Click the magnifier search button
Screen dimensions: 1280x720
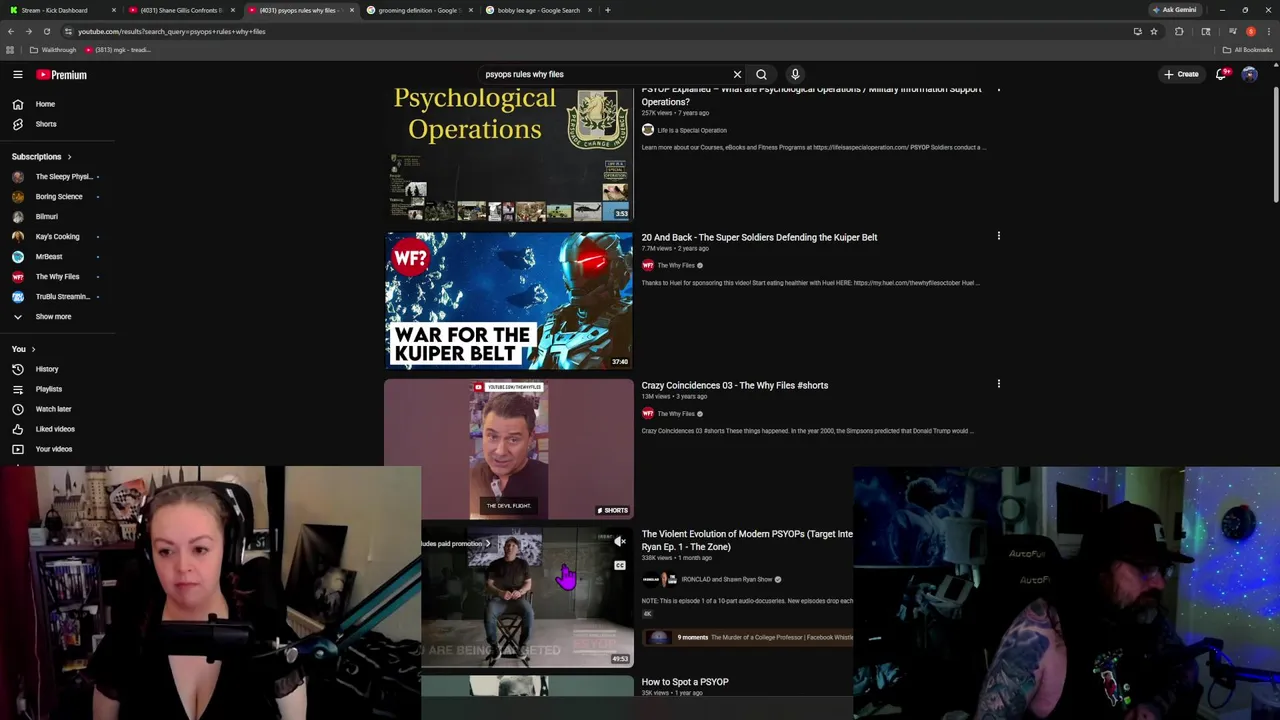[x=761, y=74]
